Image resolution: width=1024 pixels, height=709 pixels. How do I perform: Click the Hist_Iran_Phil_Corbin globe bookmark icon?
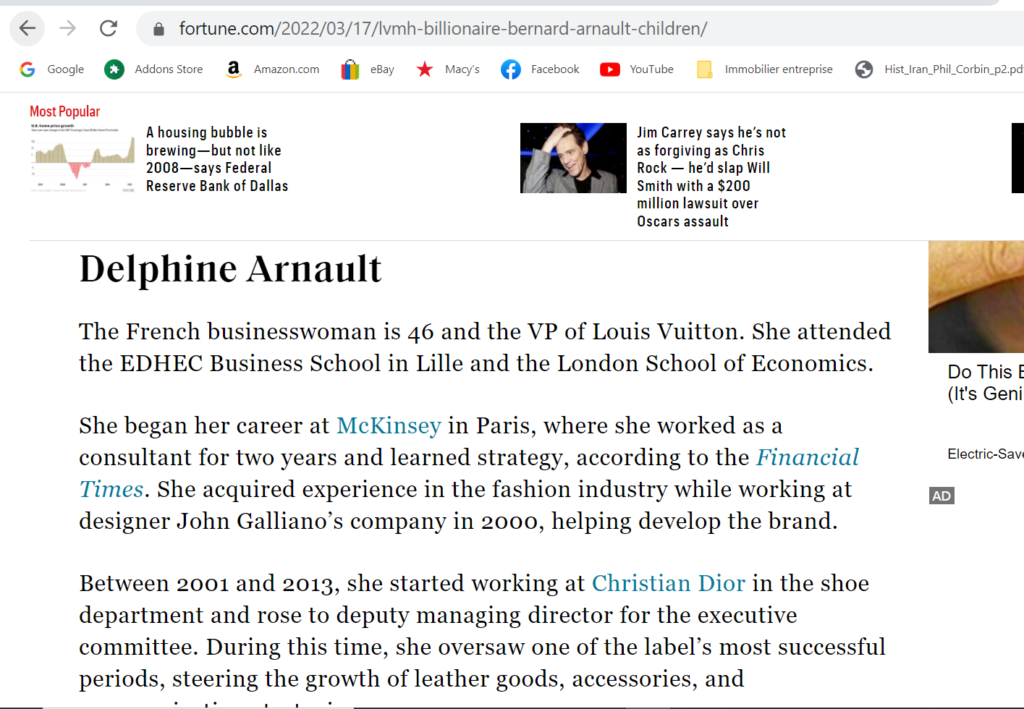[x=864, y=69]
